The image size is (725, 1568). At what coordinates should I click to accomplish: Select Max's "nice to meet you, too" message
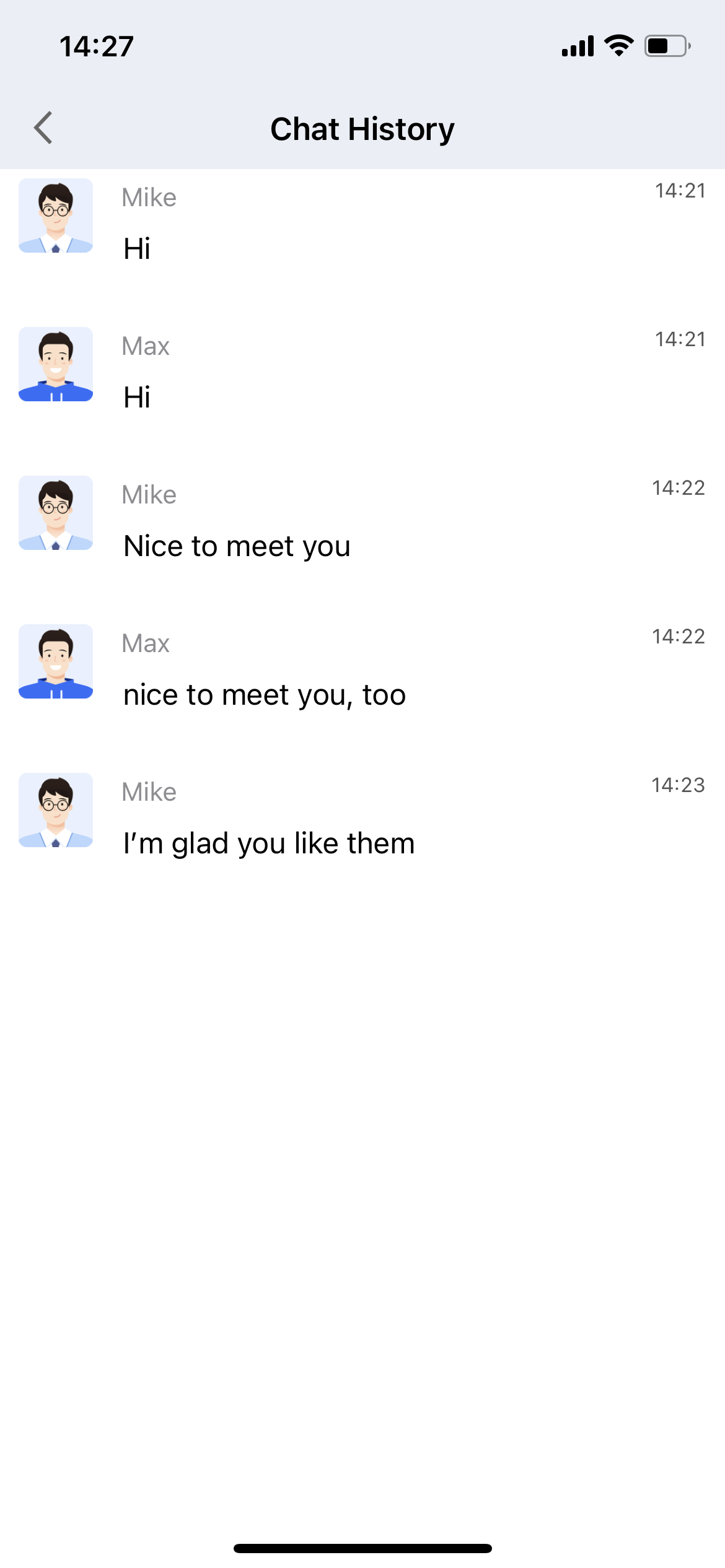point(265,695)
